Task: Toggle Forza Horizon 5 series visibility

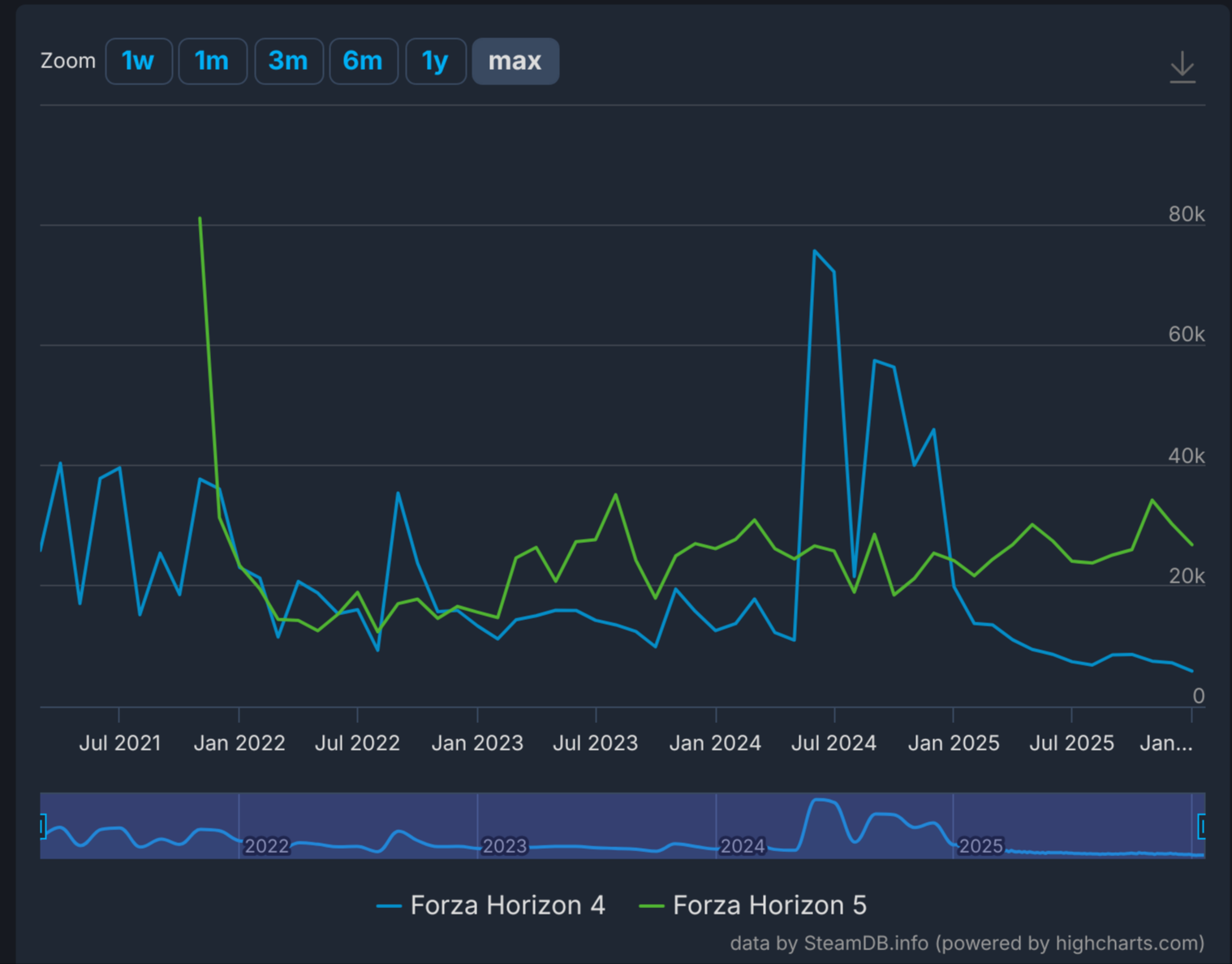Action: 753,905
